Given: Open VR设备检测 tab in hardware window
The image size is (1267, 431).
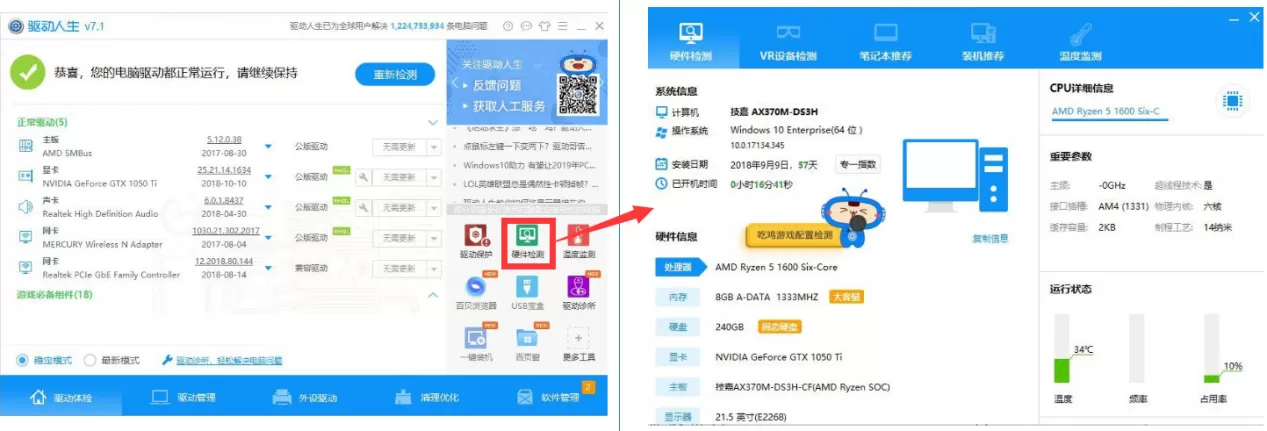Looking at the screenshot, I should [x=788, y=41].
